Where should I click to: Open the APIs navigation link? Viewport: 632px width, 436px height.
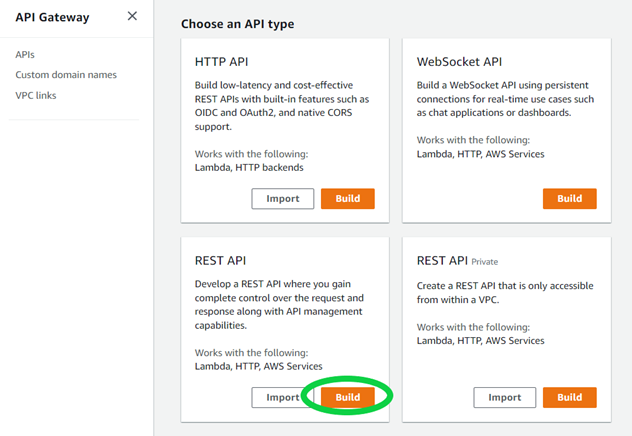pyautogui.click(x=25, y=54)
